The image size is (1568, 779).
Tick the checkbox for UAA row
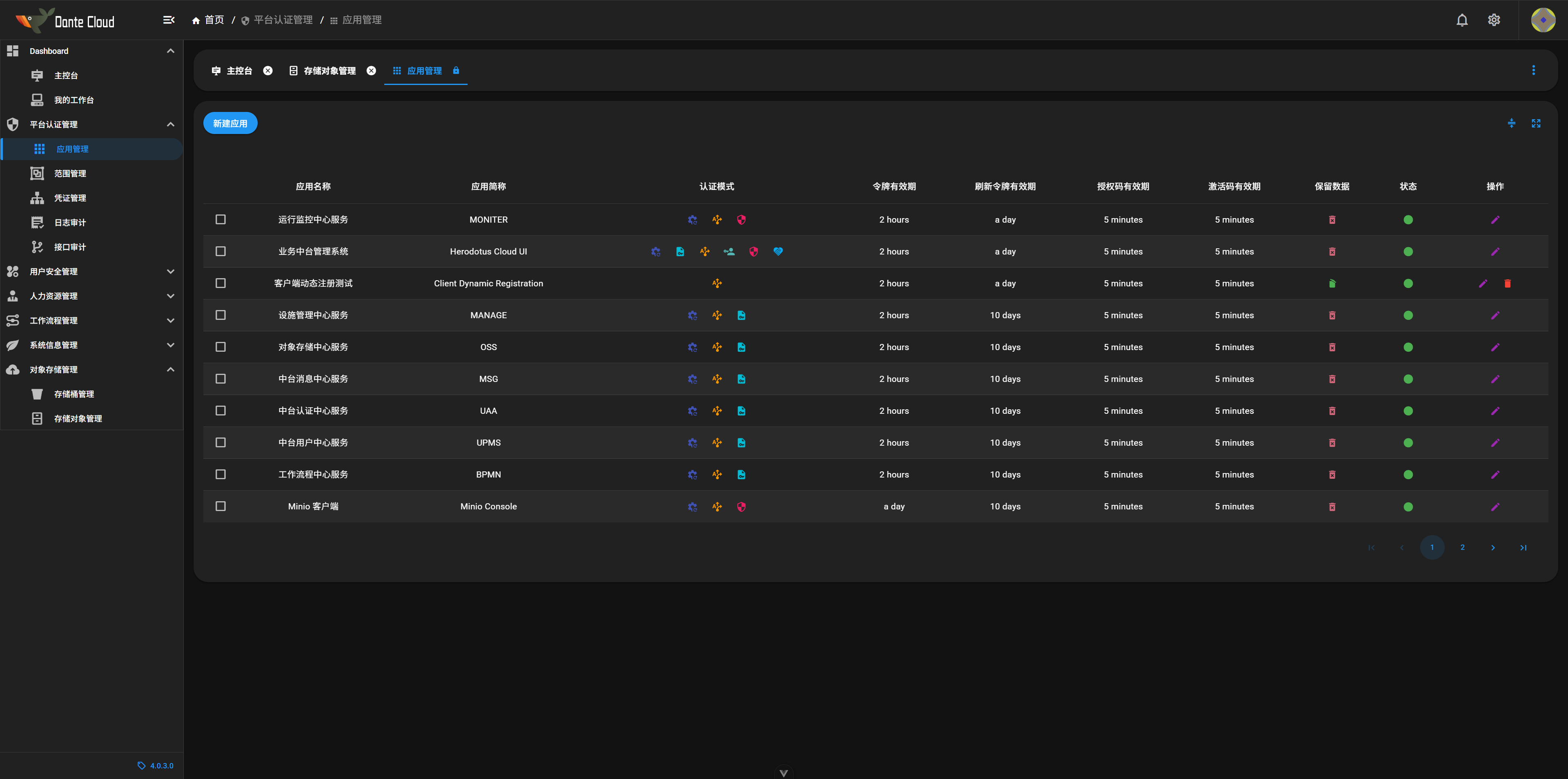pyautogui.click(x=220, y=411)
